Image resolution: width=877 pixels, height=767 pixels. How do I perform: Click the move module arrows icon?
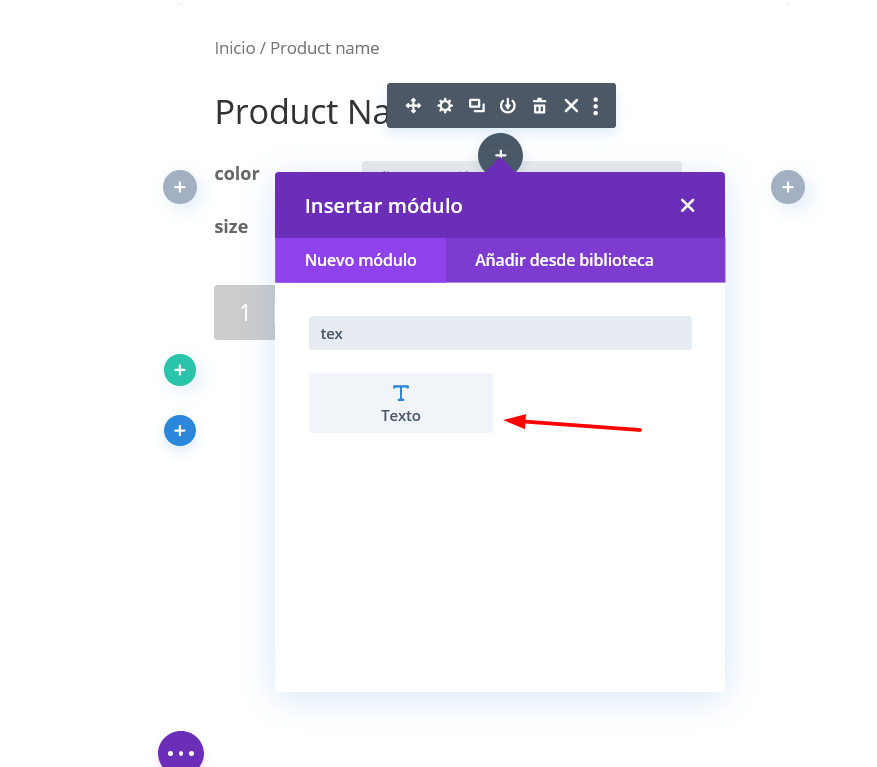(x=413, y=105)
